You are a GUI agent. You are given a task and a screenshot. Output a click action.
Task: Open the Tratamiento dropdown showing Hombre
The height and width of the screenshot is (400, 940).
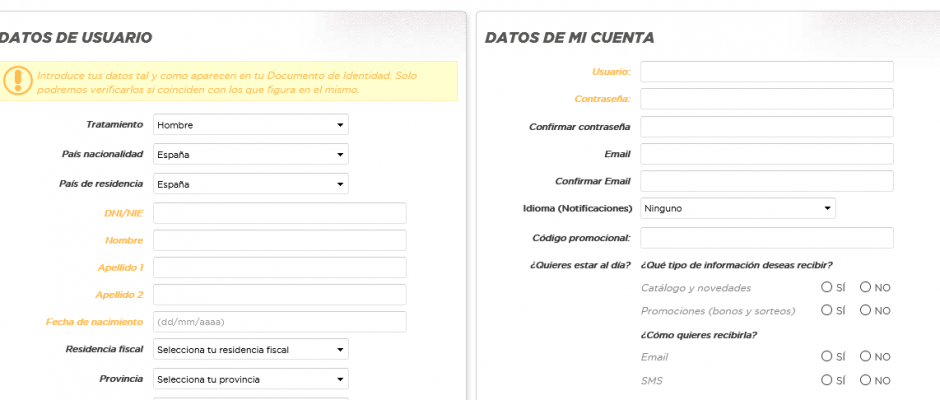click(x=251, y=125)
